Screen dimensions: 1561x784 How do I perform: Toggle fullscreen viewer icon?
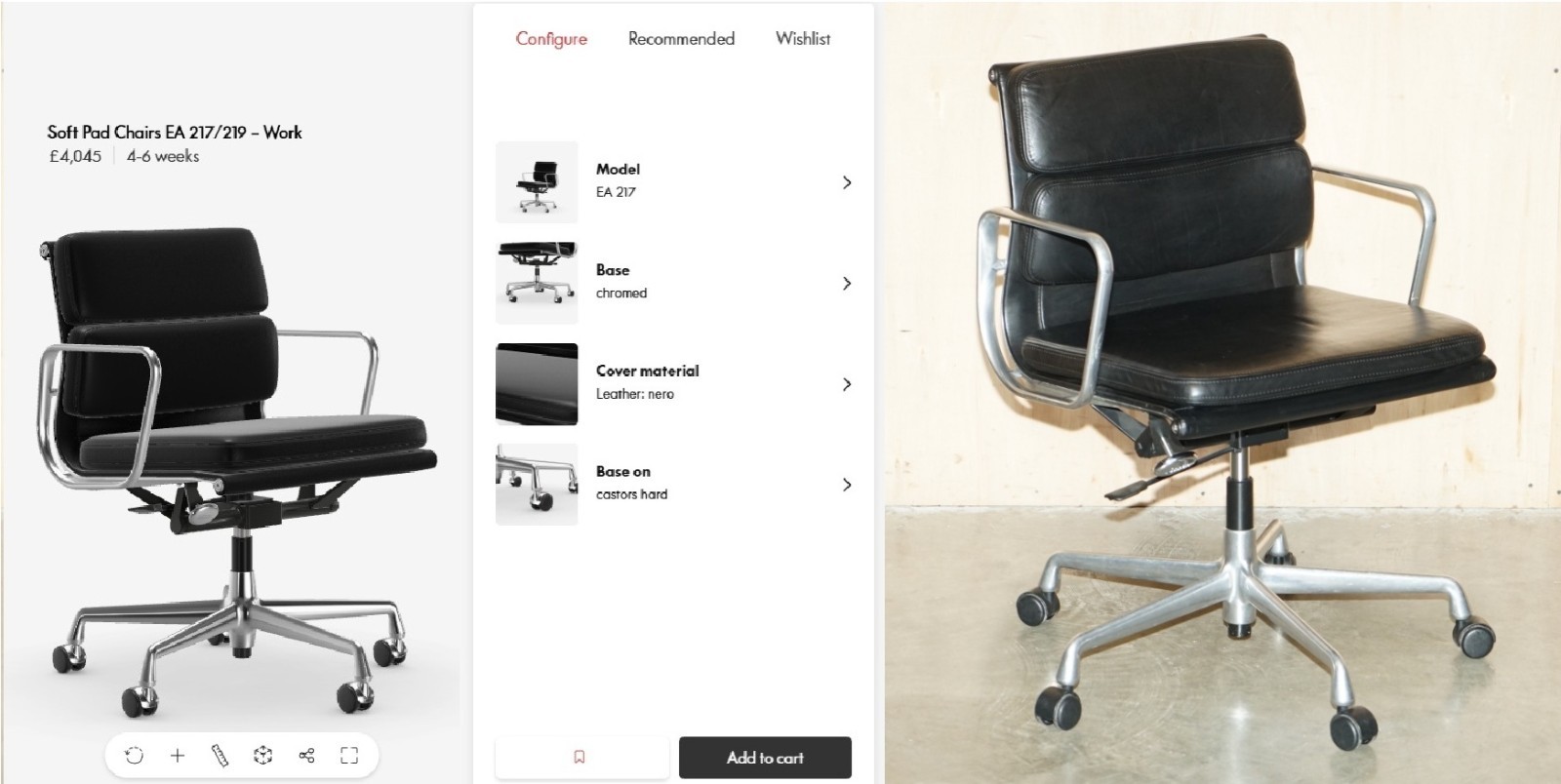point(349,756)
